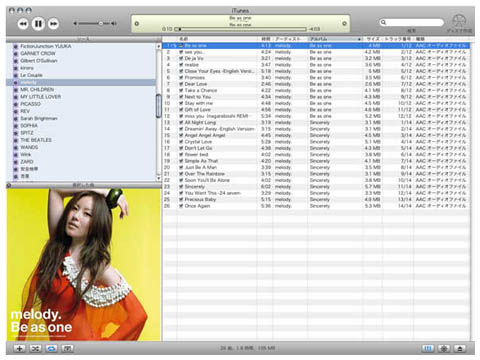The width and height of the screenshot is (480, 360).
Task: Click the ZARD playlist icon
Action: (x=15, y=162)
